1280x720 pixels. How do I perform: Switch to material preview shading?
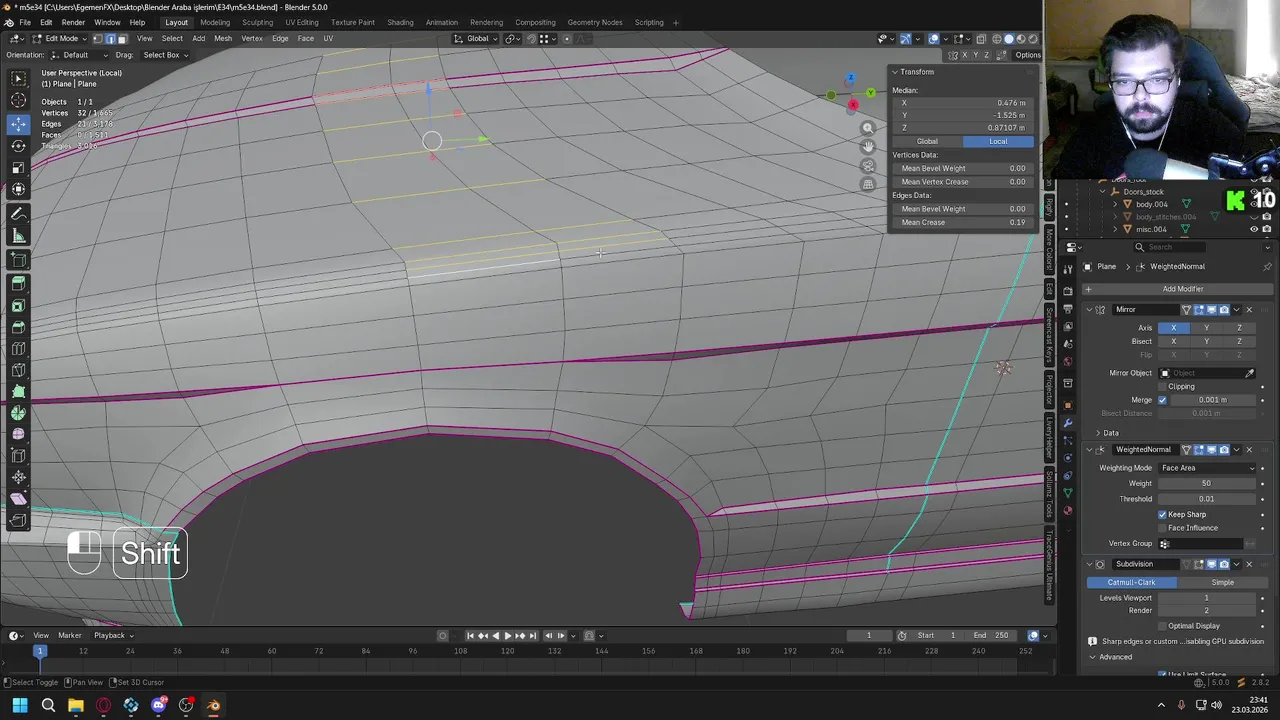click(x=1021, y=39)
